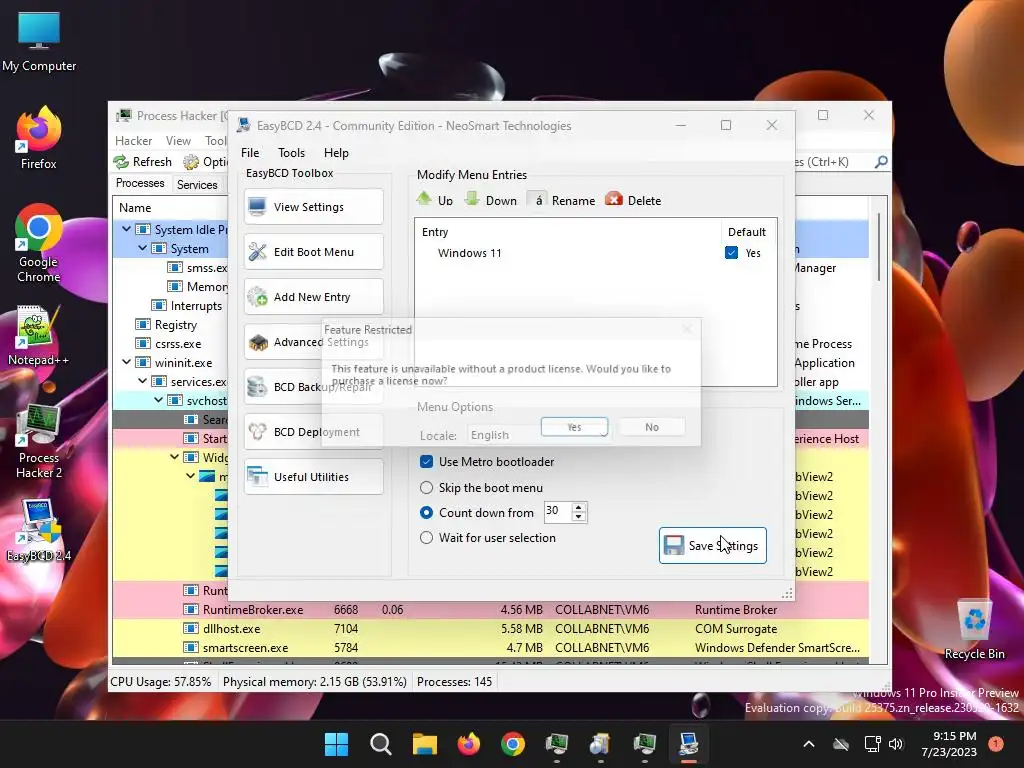
Task: Show hidden system tray icons
Action: [808, 744]
